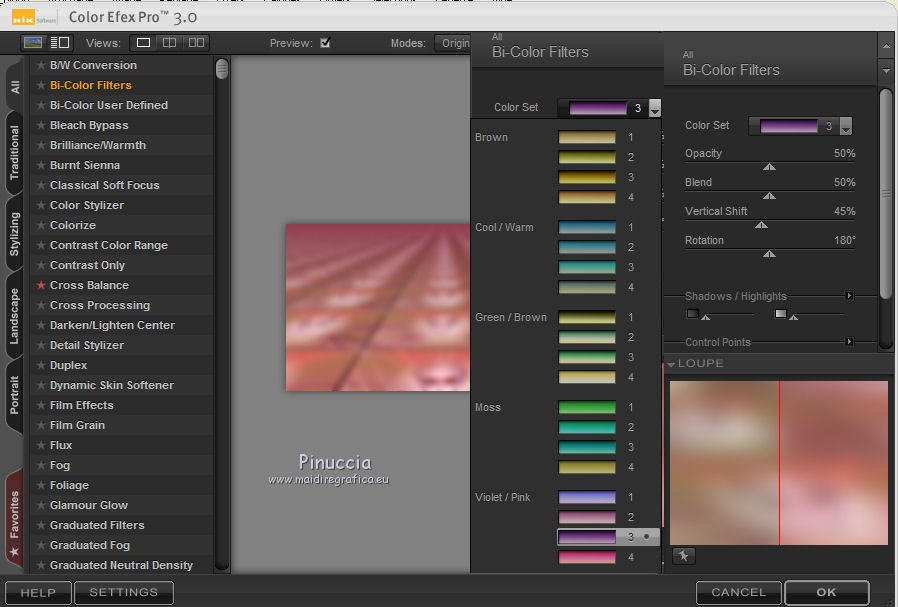Choose Violet / Pink color set 4
898x607 pixels.
[587, 557]
